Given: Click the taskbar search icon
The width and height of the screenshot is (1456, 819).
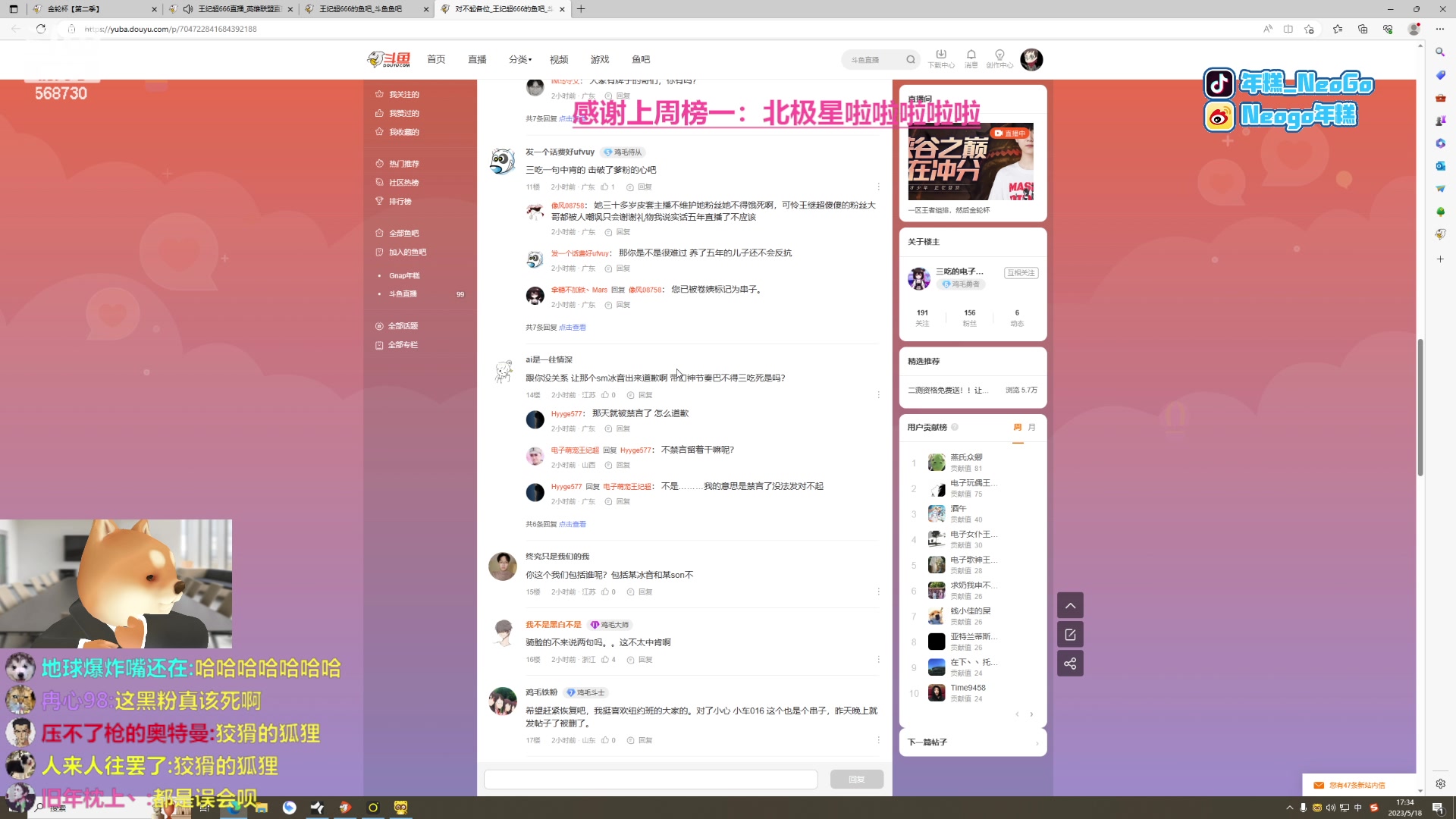Looking at the screenshot, I should click(39, 808).
